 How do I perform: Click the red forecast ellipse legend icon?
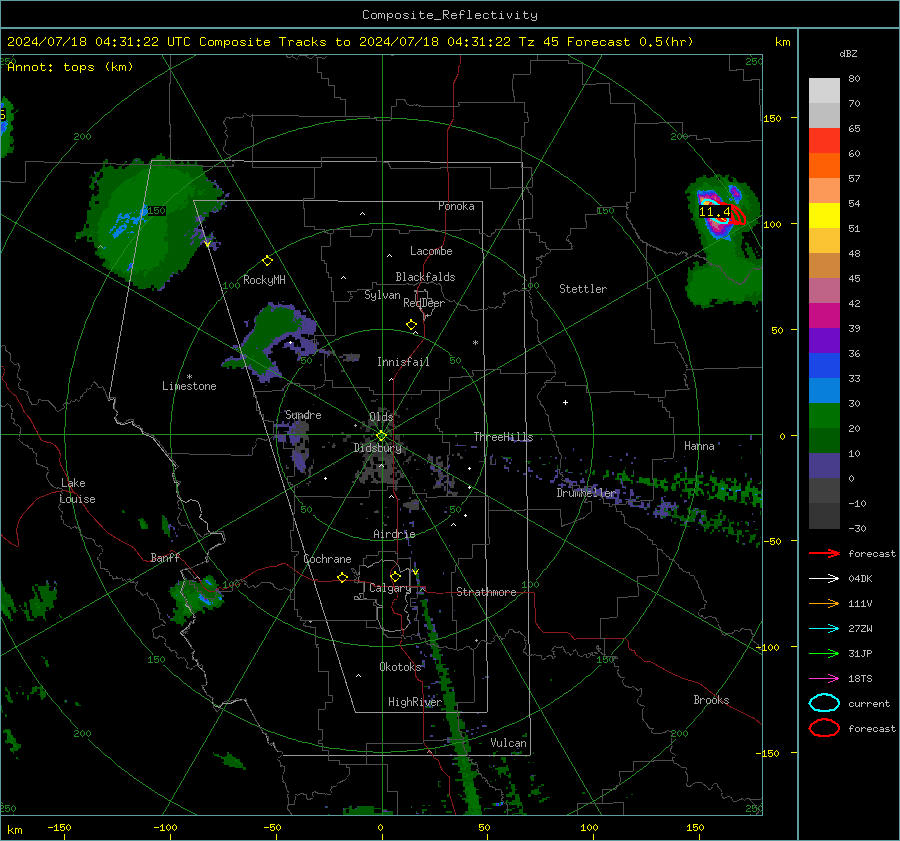click(824, 728)
